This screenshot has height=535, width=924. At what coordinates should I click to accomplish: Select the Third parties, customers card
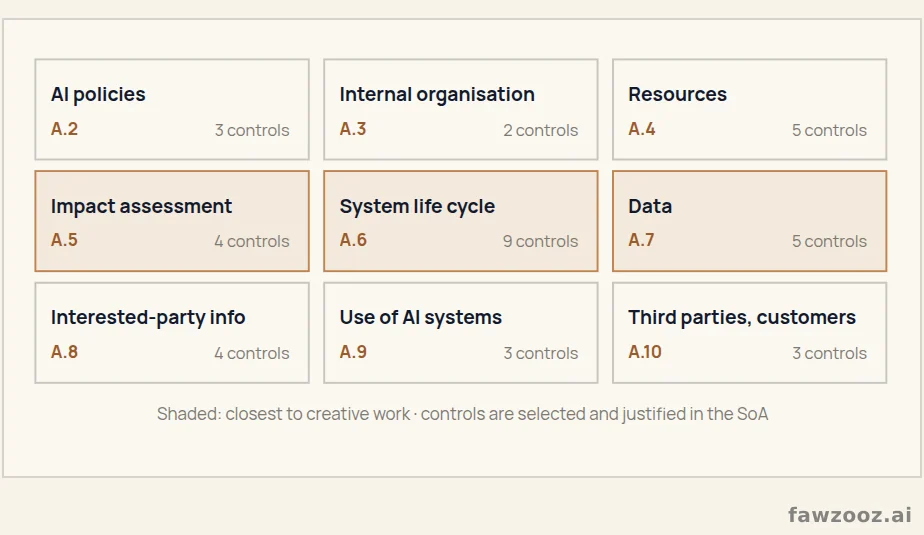(x=750, y=333)
